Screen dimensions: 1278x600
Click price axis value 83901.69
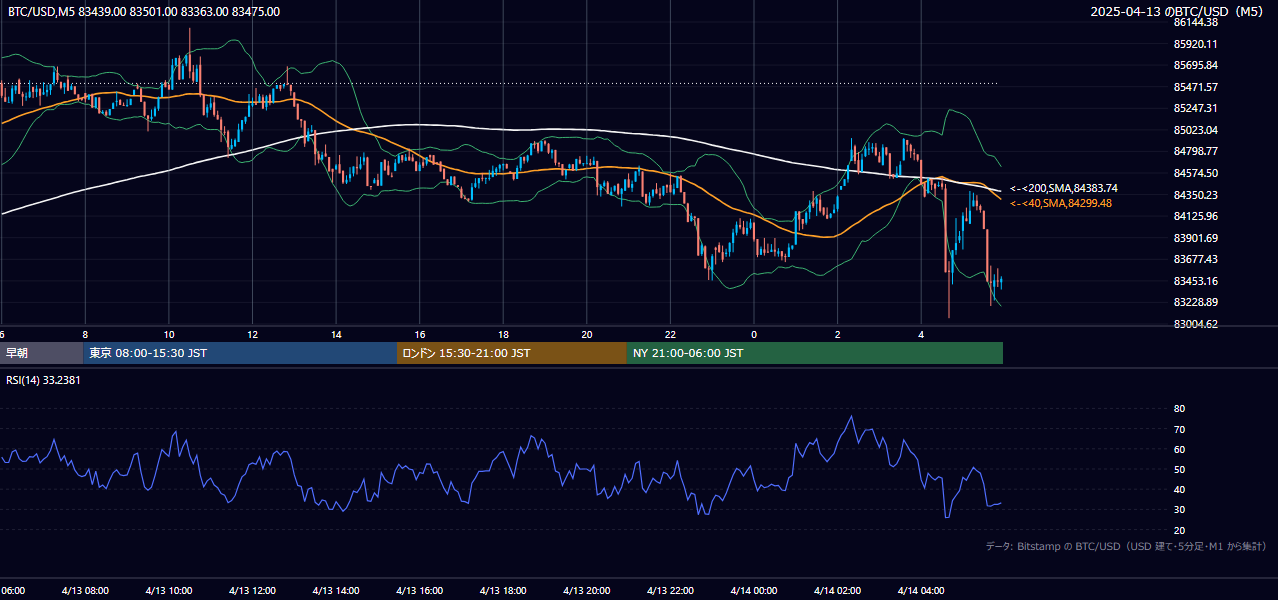click(x=1196, y=238)
